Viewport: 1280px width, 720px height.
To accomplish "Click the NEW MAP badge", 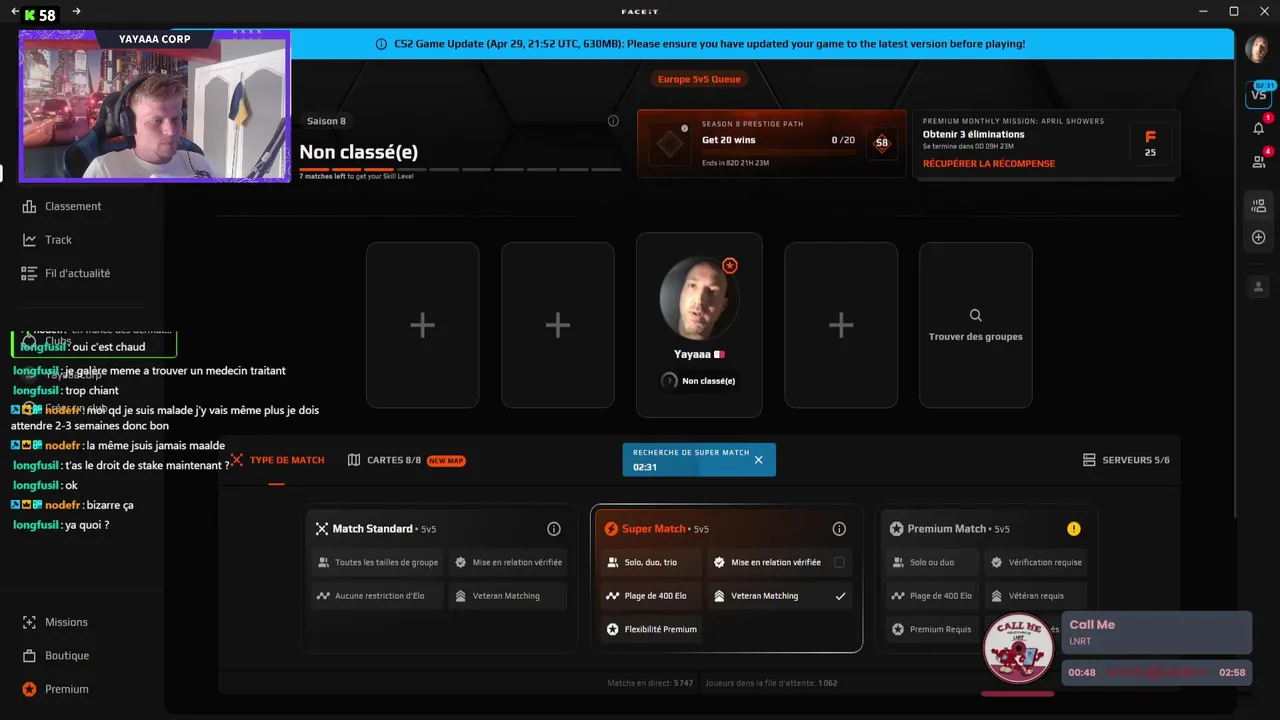I will tap(446, 461).
